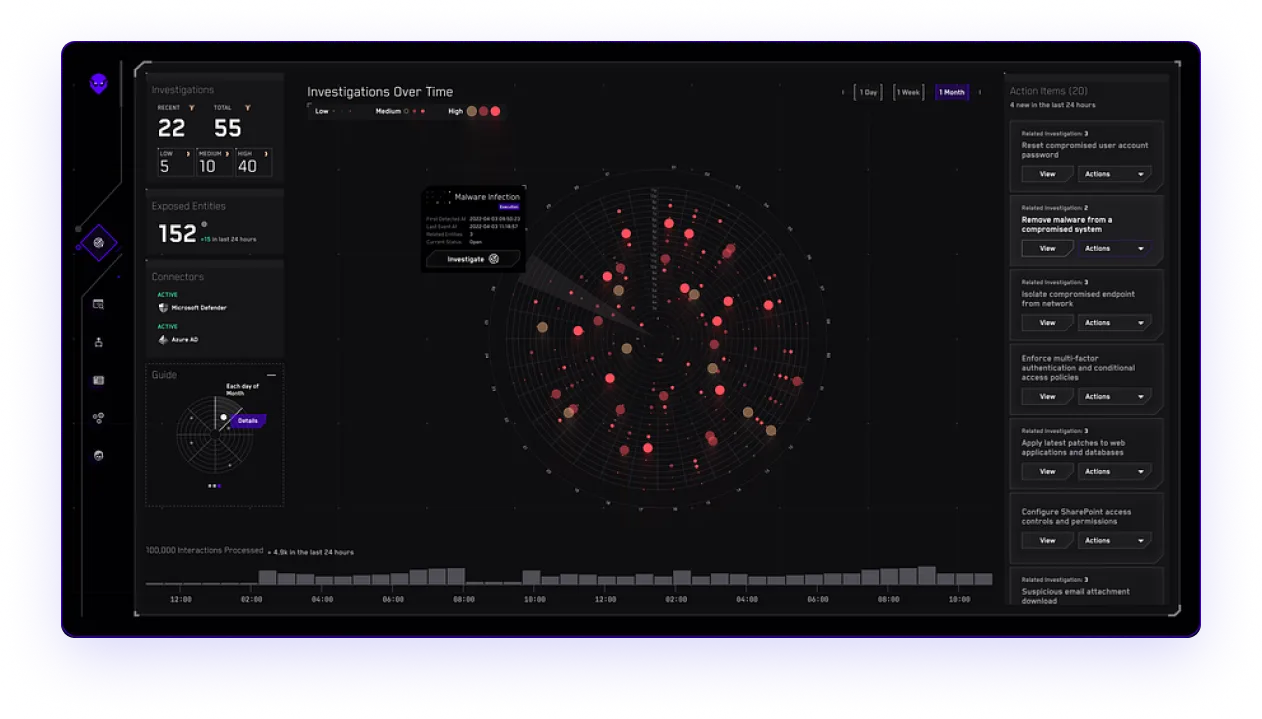Image resolution: width=1262 pixels, height=719 pixels.
Task: Click the round face icon at sidebar bottom
Action: pyautogui.click(x=98, y=456)
